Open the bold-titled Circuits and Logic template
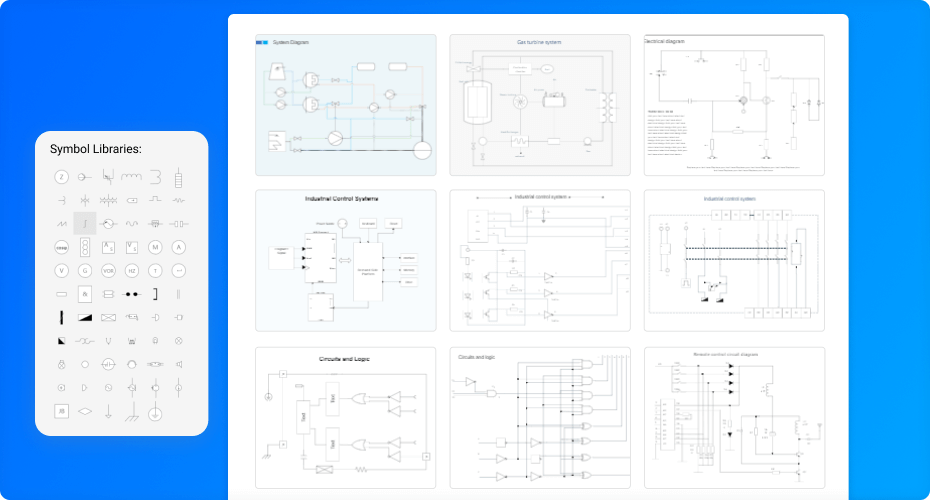 tap(346, 418)
